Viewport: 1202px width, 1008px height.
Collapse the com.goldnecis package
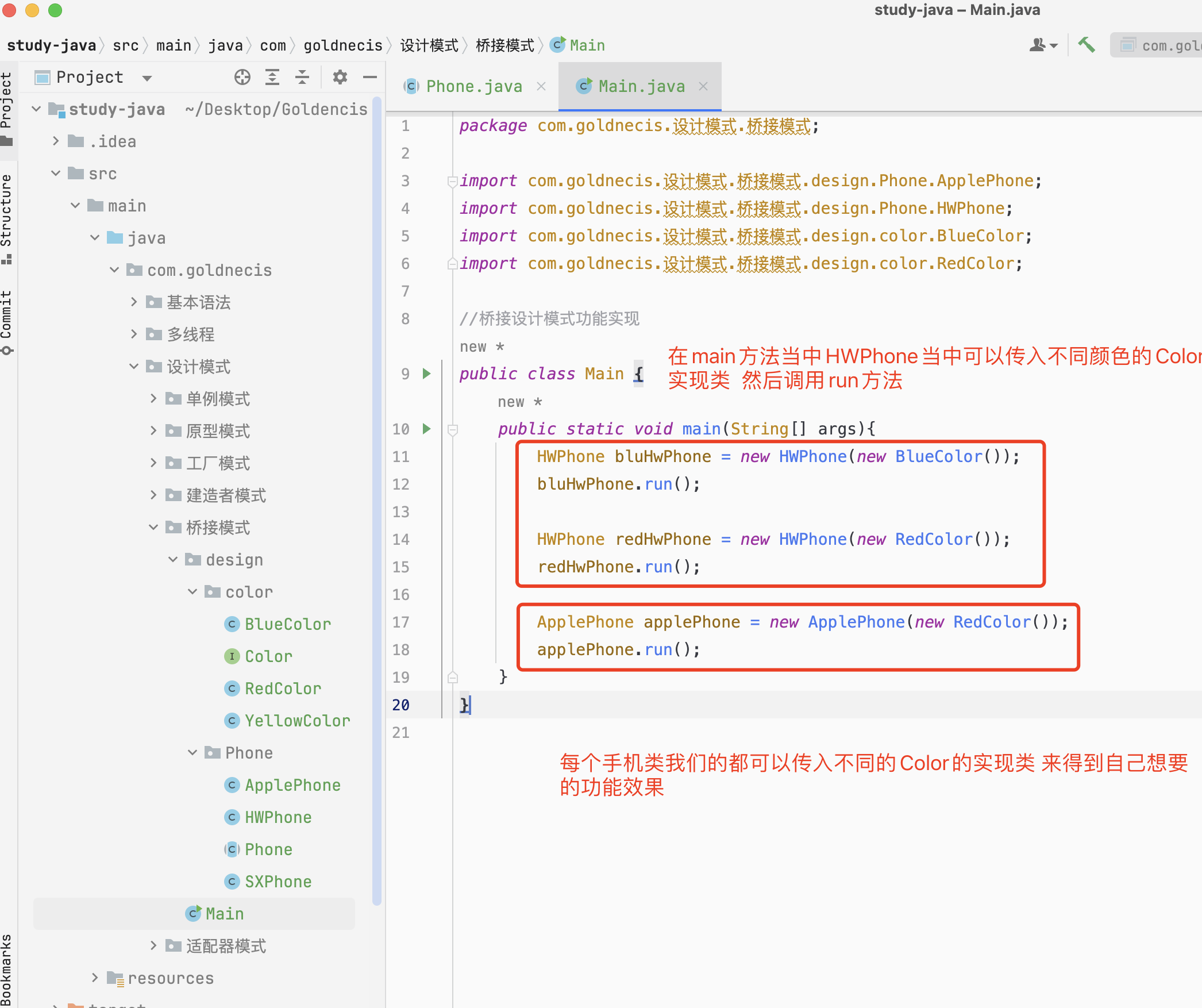[114, 270]
